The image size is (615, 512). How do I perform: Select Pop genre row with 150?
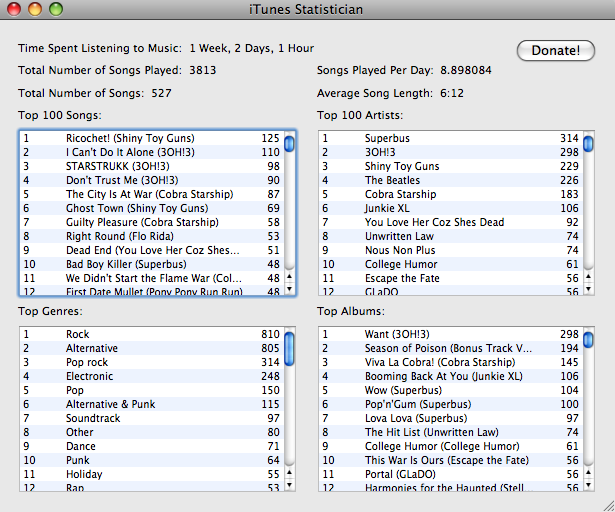tap(152, 390)
